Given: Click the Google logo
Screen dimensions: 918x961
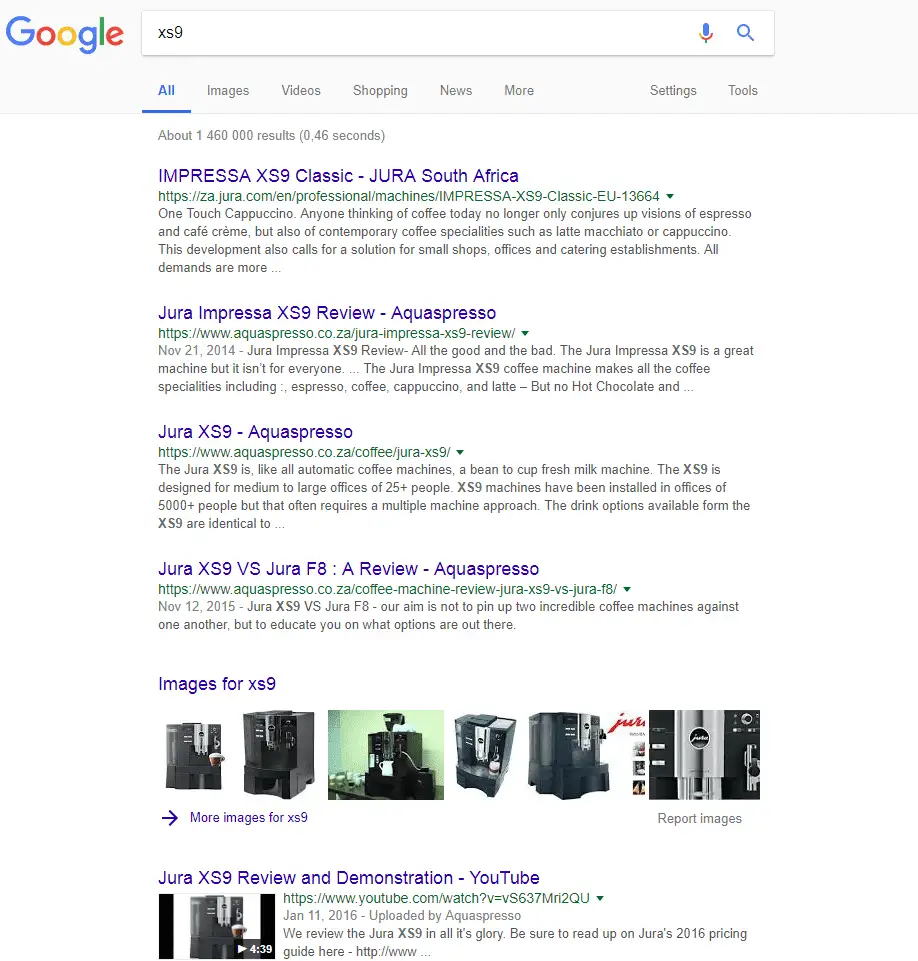Looking at the screenshot, I should [65, 34].
